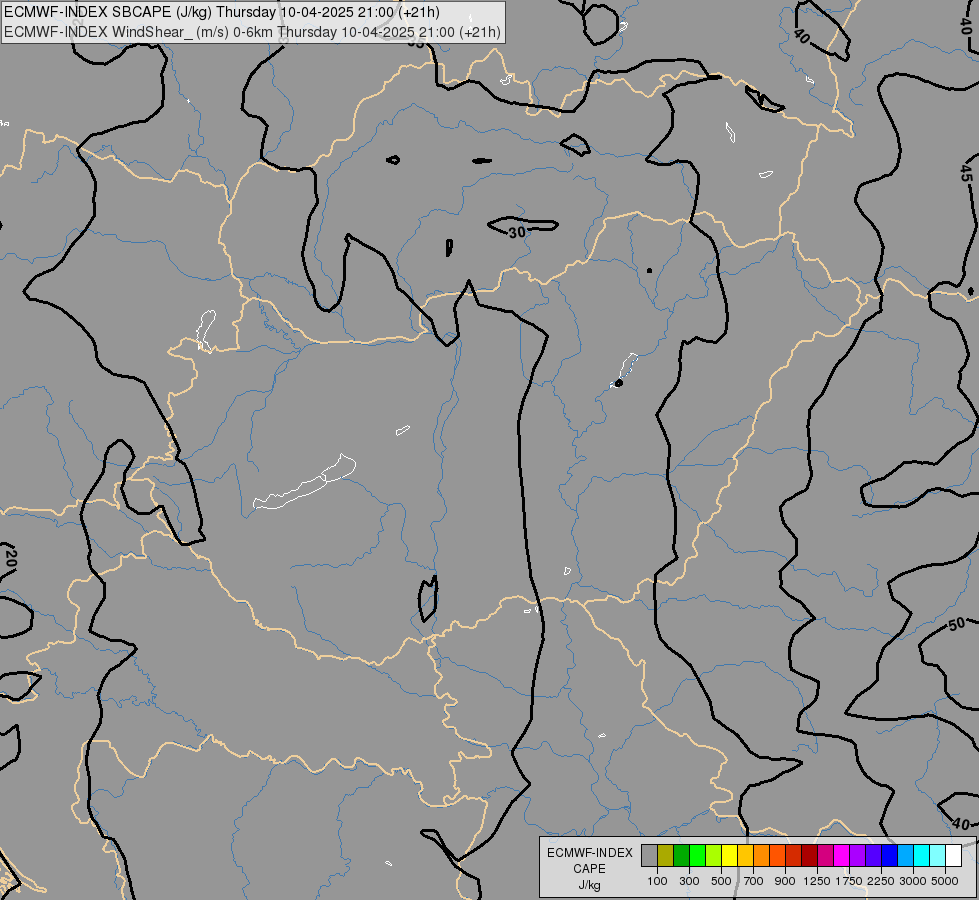Click the legend value 500
979x900 pixels.
tap(721, 881)
